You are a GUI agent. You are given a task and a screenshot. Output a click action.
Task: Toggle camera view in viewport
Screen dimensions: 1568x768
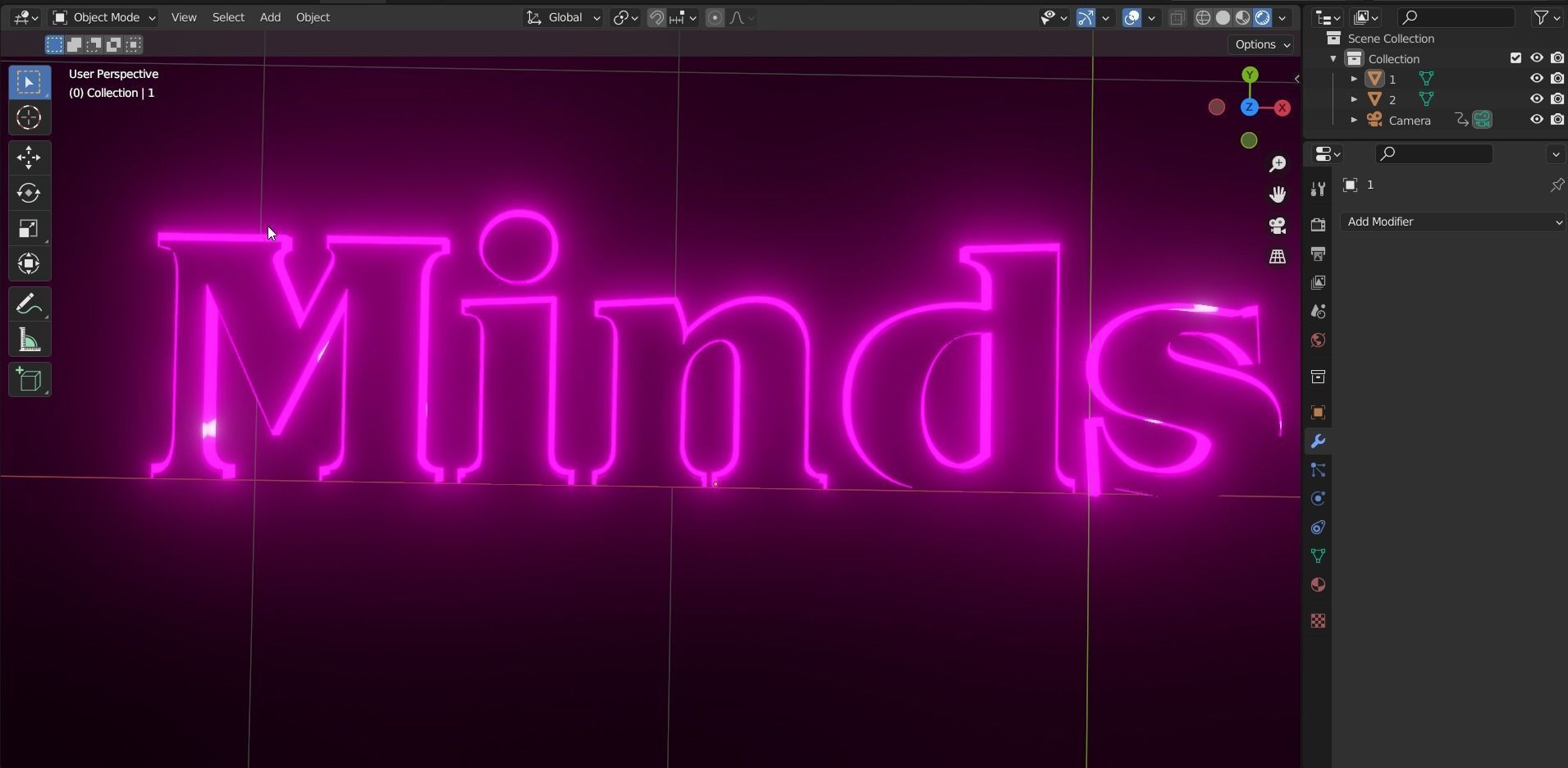click(1278, 226)
